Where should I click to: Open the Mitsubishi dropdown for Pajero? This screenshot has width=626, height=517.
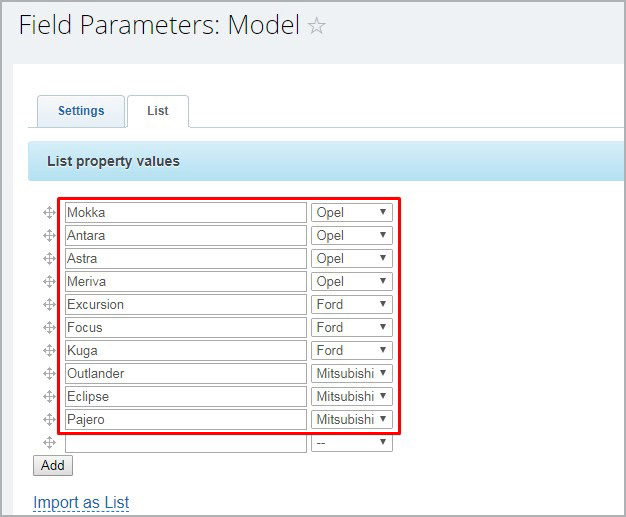click(352, 419)
